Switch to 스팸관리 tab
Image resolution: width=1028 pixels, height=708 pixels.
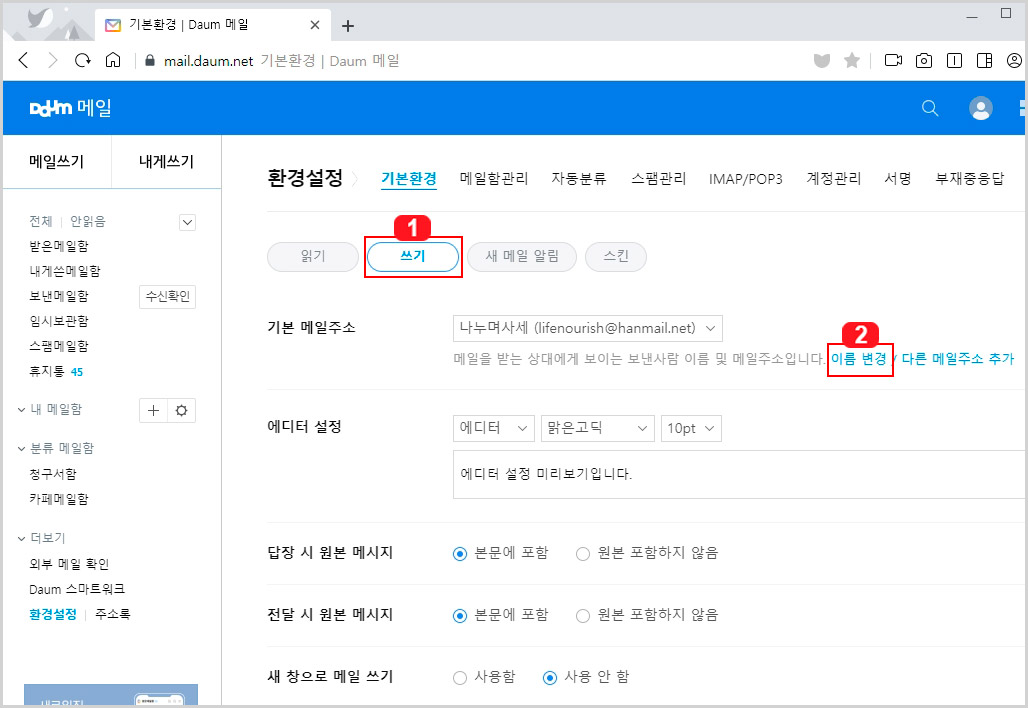point(658,178)
